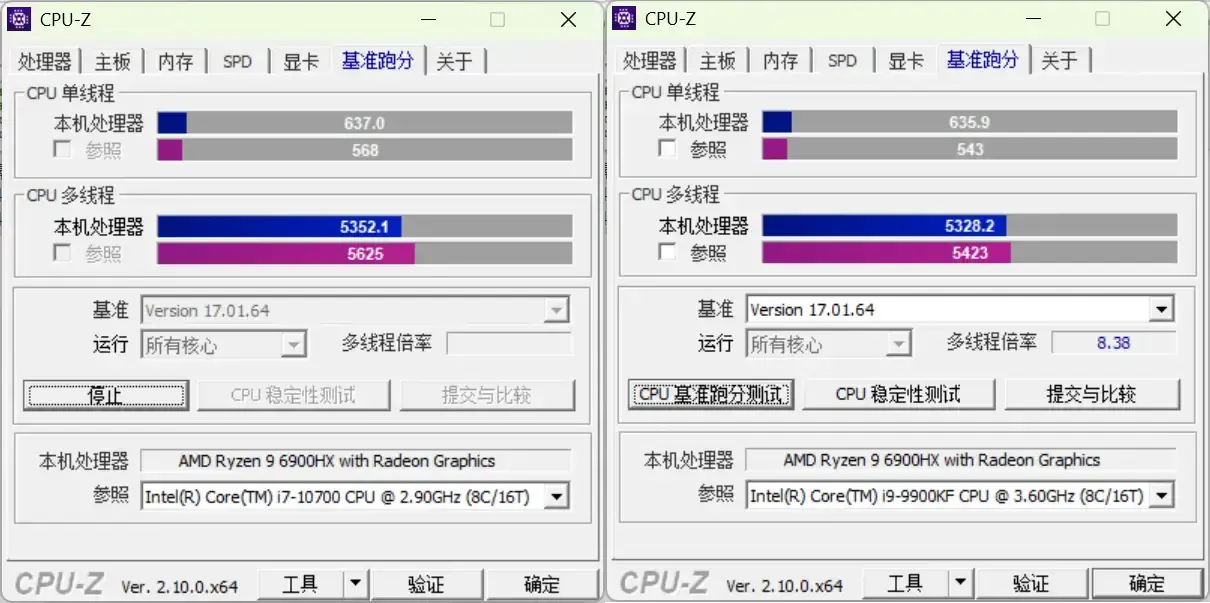Expand reference CPU i9-9900KF dropdown
Viewport: 1210px width, 603px height.
point(1162,495)
